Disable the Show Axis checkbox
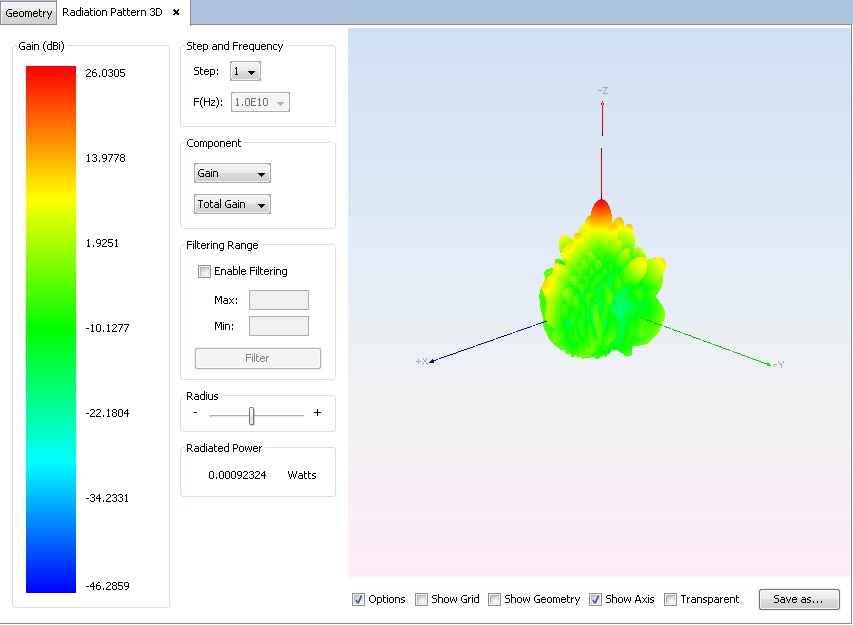 (596, 599)
